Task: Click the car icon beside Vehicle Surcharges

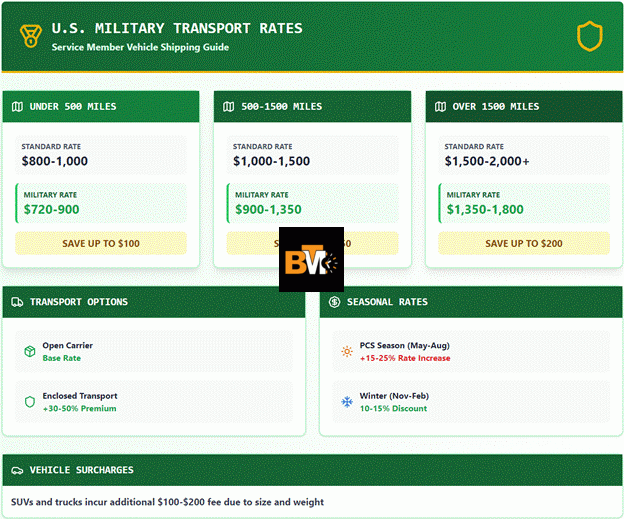Action: coord(17,470)
